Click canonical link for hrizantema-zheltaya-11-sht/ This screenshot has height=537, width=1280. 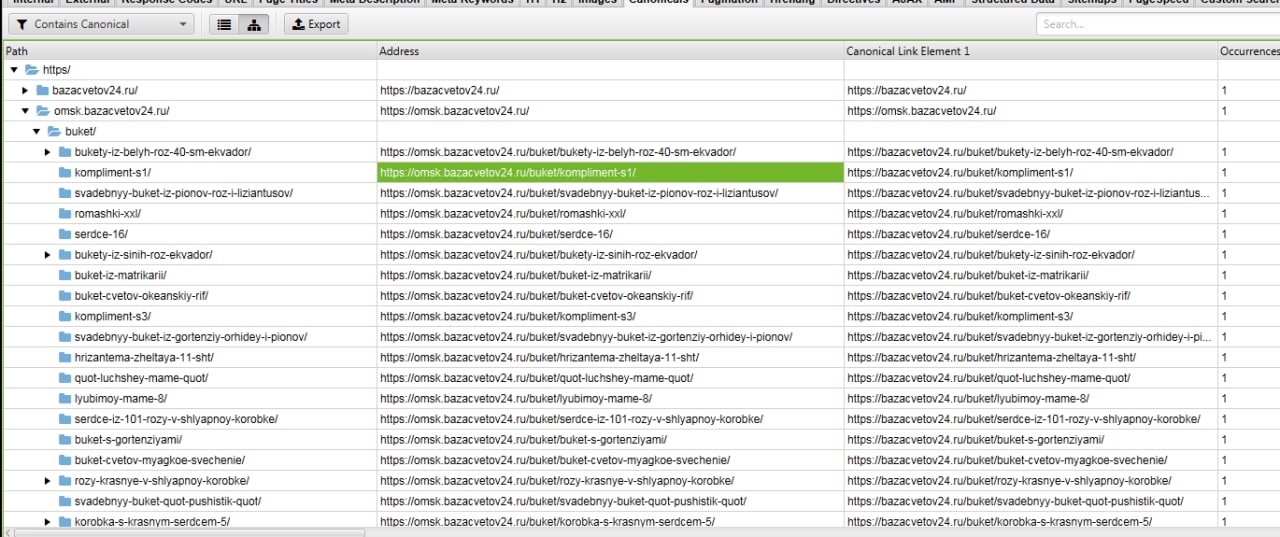pyautogui.click(x=991, y=357)
